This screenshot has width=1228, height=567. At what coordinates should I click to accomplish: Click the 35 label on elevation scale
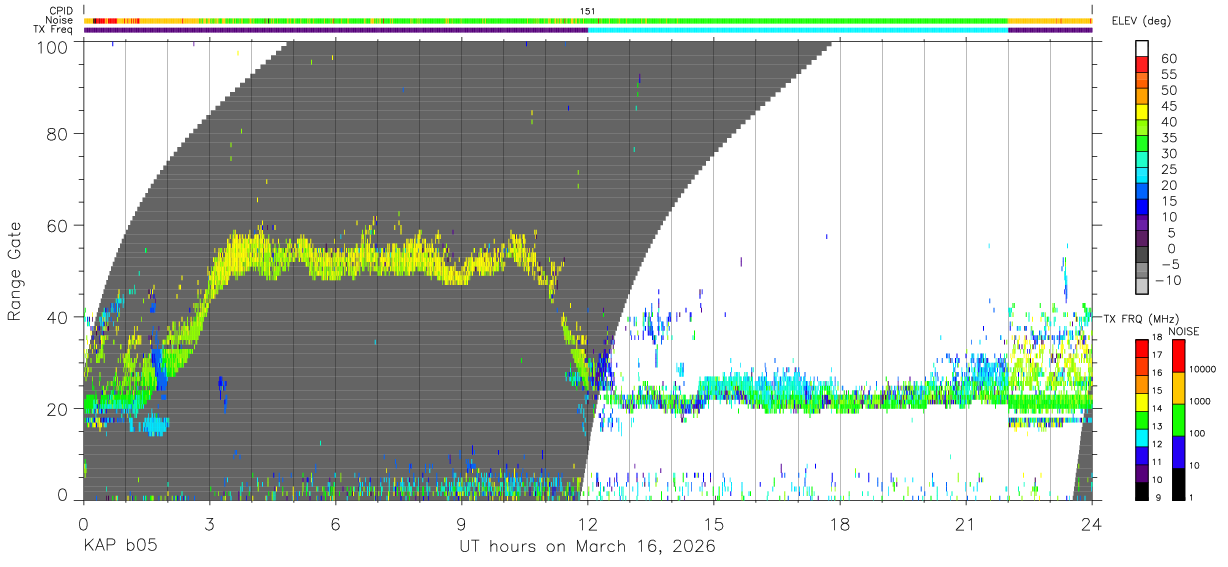1167,138
